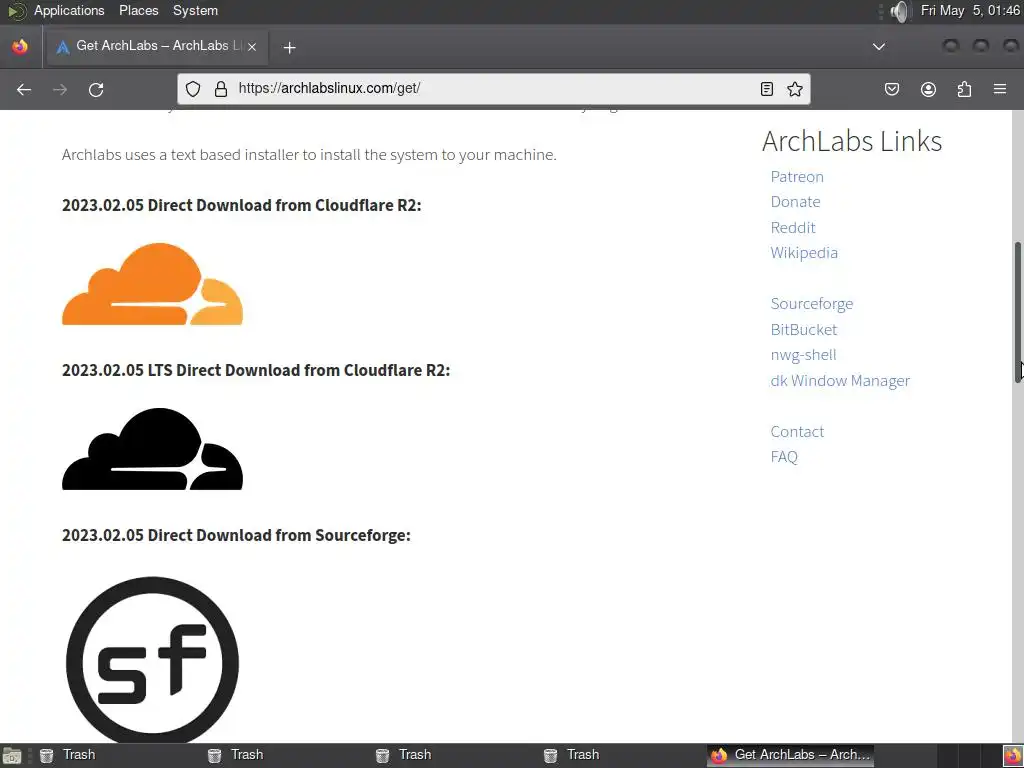Save page to Pocket
Screen dimensions: 1024x768
pyautogui.click(x=891, y=89)
